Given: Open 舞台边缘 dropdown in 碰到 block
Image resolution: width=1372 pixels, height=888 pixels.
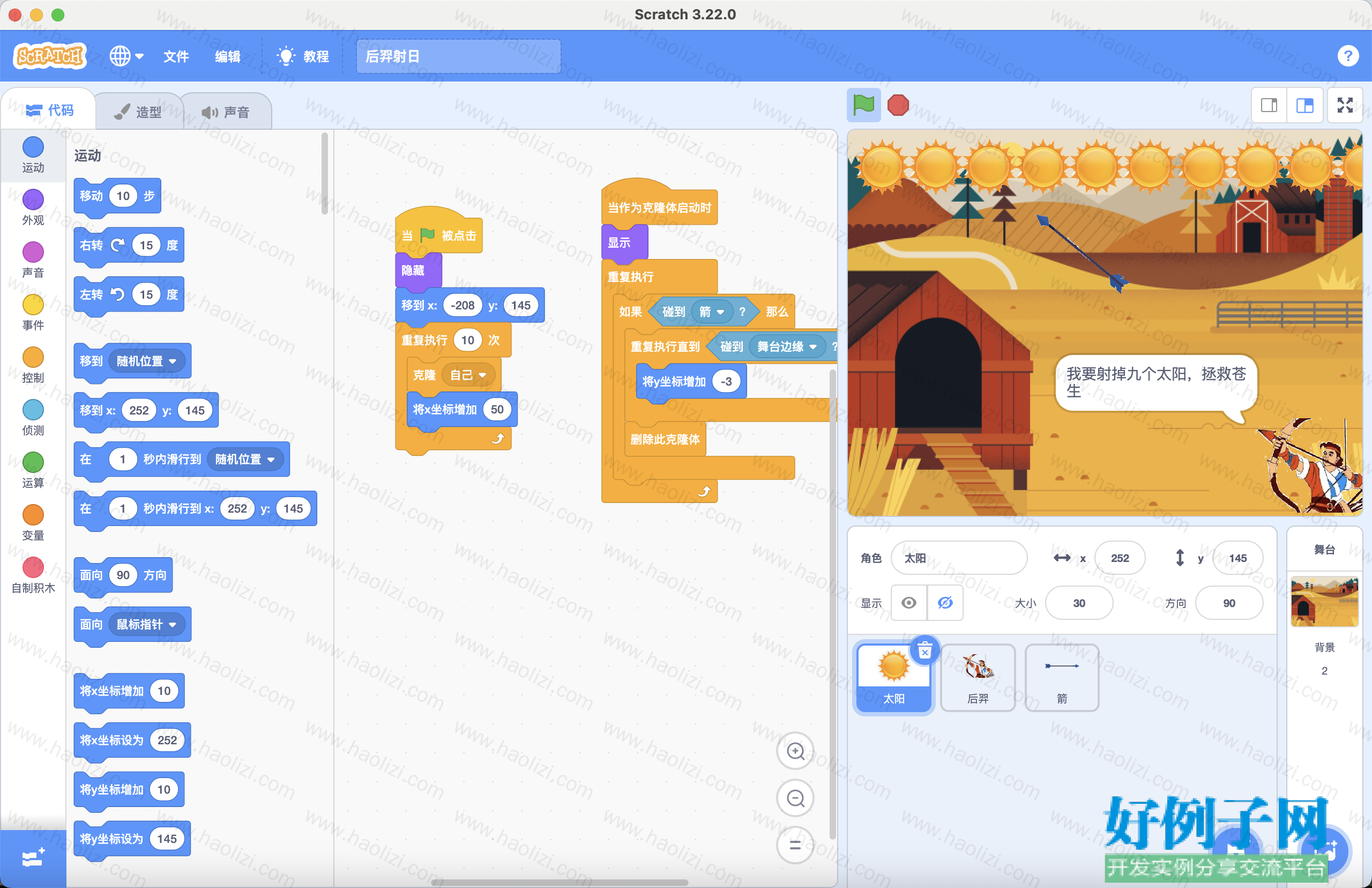Looking at the screenshot, I should [x=787, y=346].
